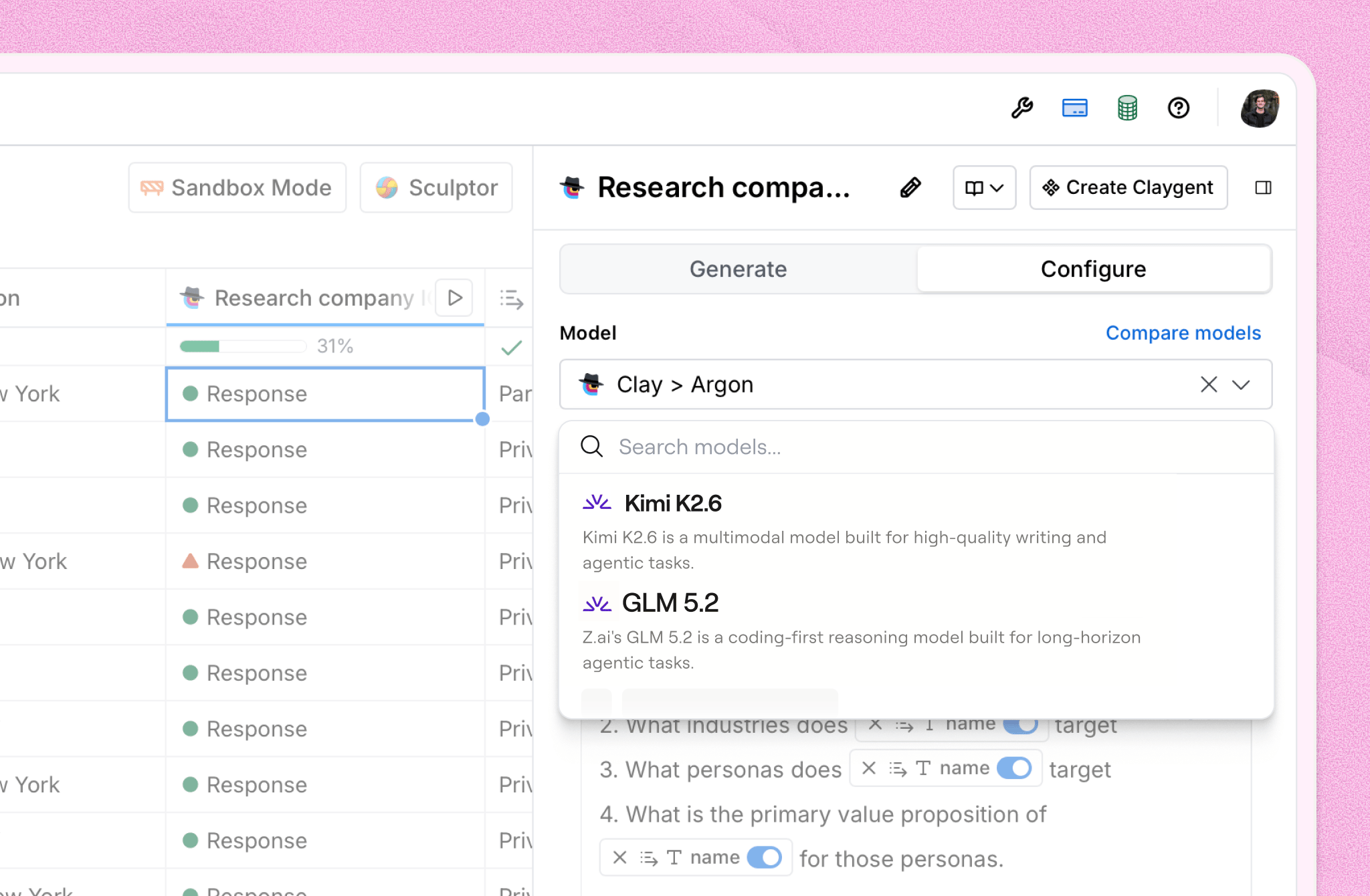Image resolution: width=1370 pixels, height=896 pixels.
Task: Clear the Clay > Argon model selection
Action: tap(1208, 384)
